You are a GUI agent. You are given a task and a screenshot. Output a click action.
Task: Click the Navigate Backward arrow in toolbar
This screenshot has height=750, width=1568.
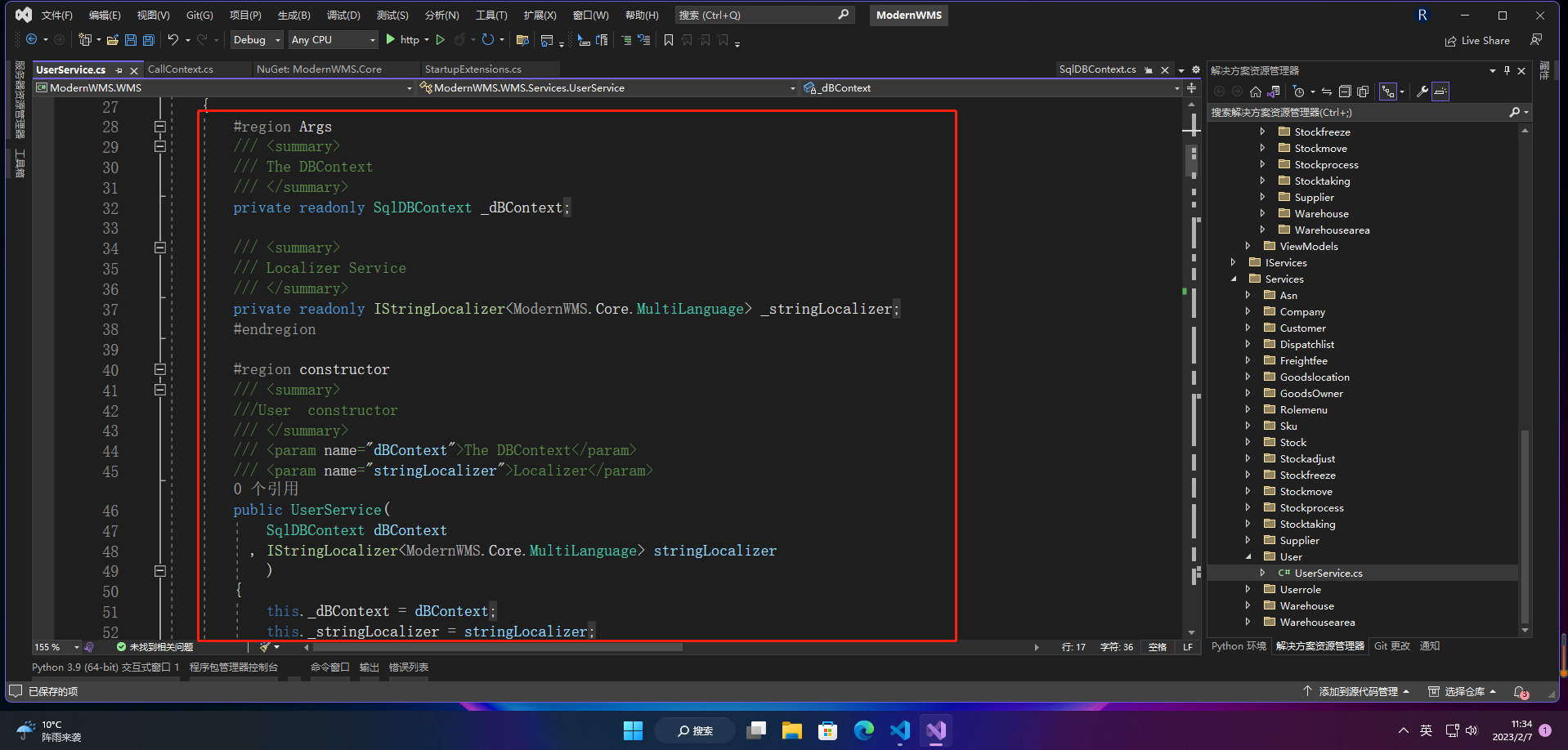point(31,39)
